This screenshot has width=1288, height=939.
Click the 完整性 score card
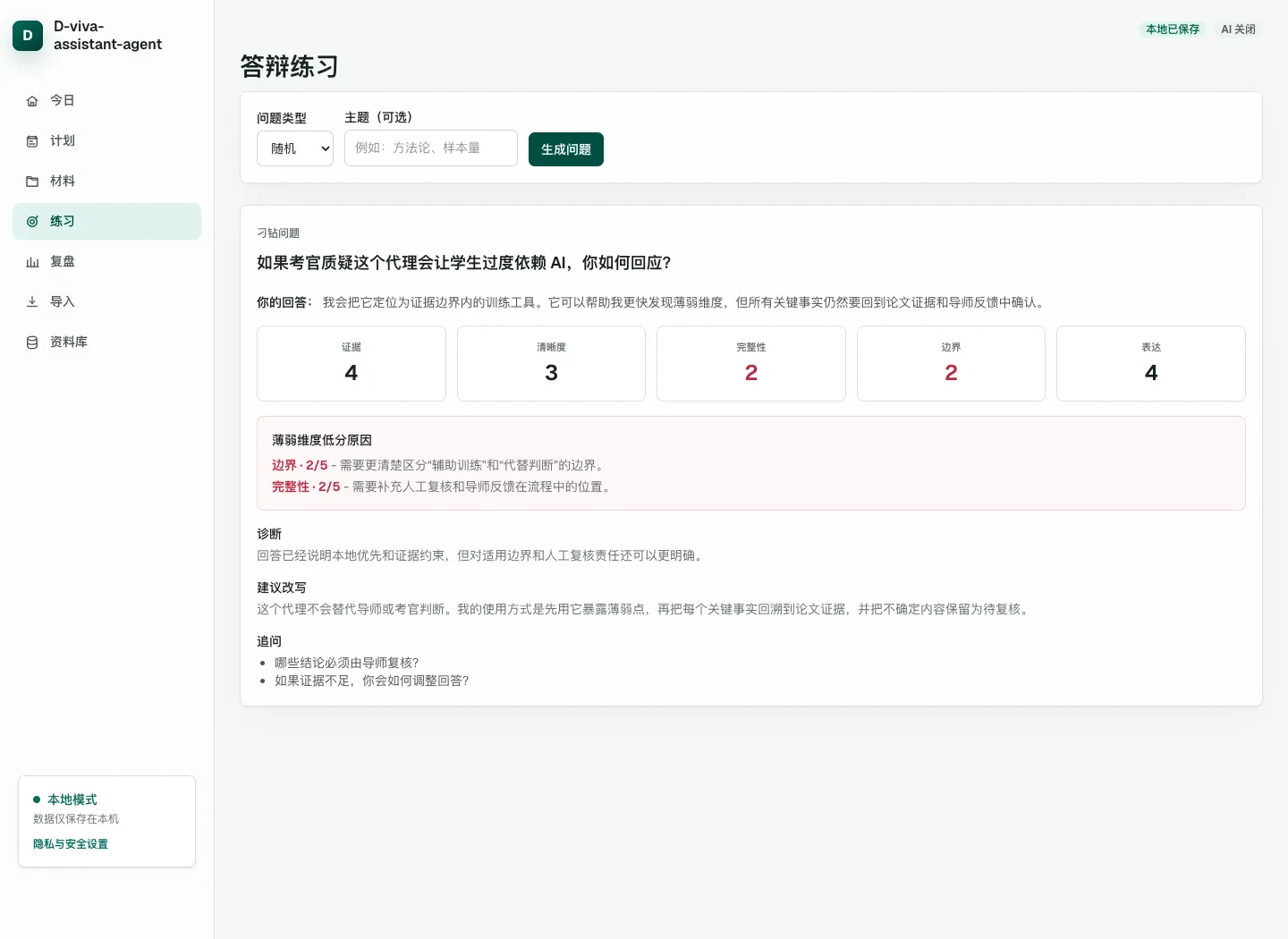(751, 363)
